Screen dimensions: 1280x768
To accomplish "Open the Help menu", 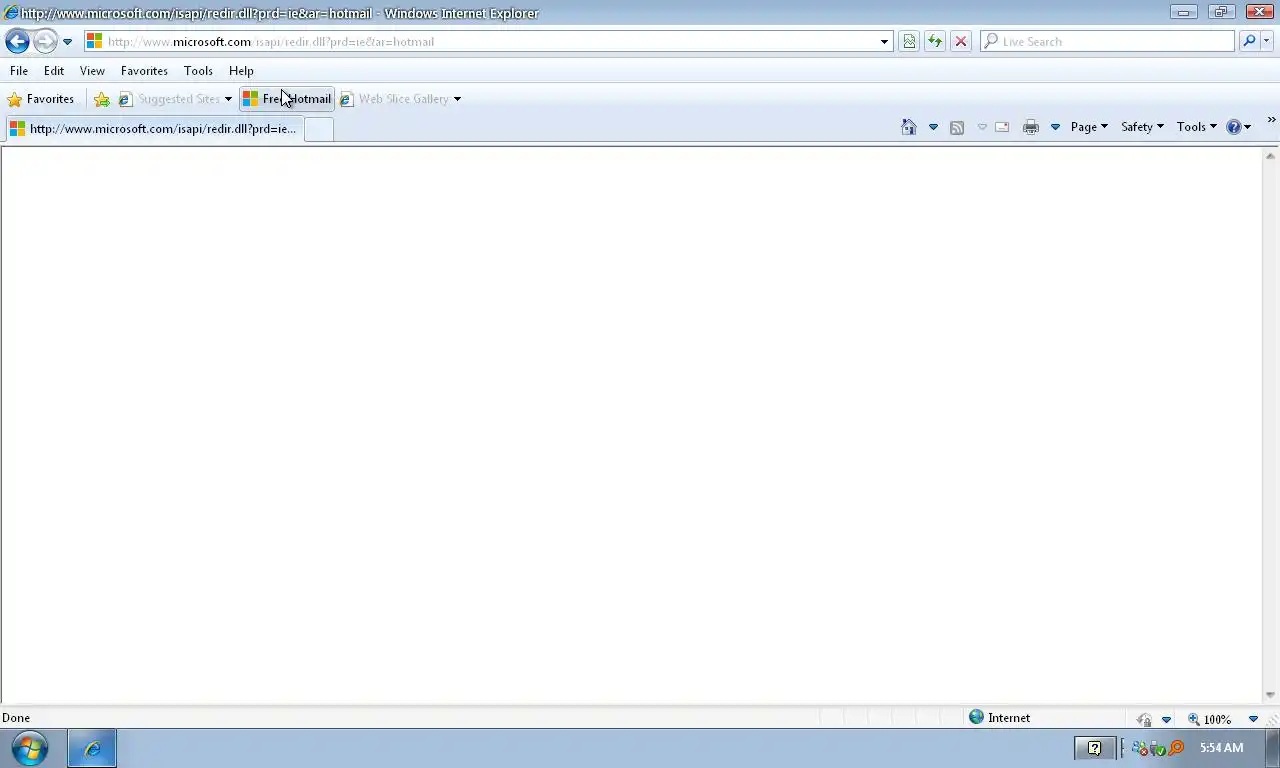I will pyautogui.click(x=241, y=71).
